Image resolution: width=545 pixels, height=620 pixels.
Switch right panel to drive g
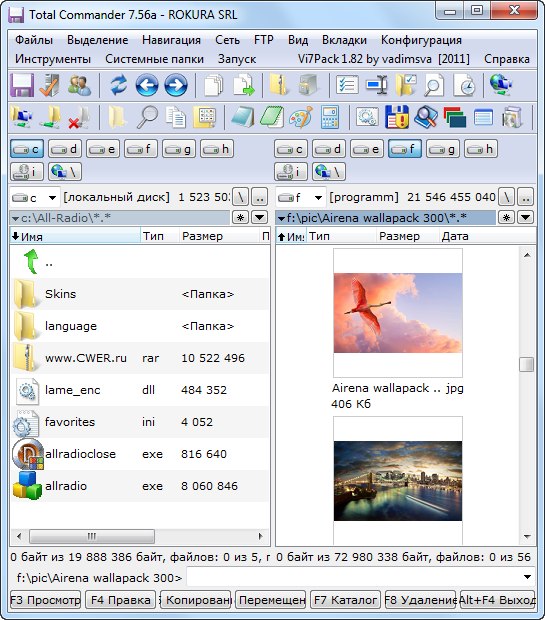(x=443, y=149)
